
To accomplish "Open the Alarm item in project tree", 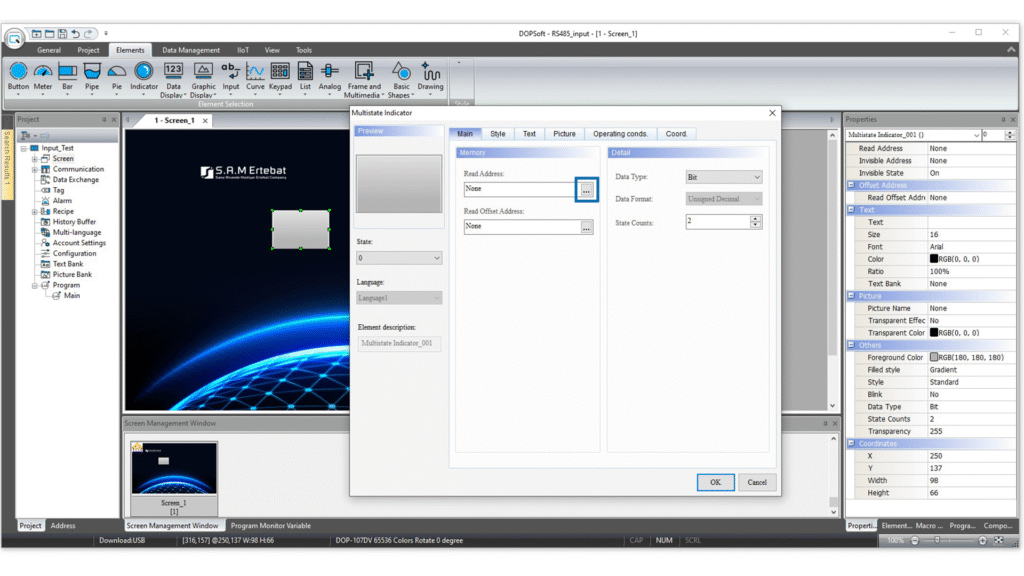I will 62,201.
